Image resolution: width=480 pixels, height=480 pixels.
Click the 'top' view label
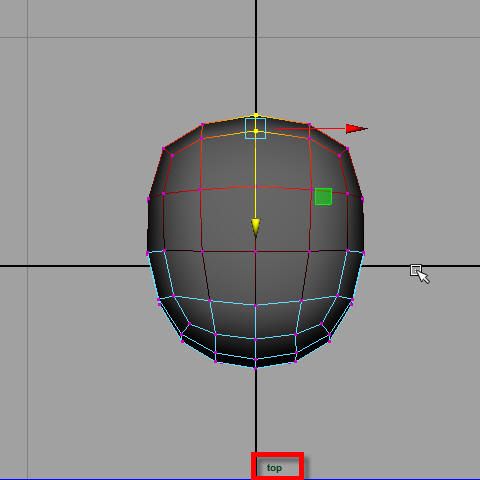(275, 468)
